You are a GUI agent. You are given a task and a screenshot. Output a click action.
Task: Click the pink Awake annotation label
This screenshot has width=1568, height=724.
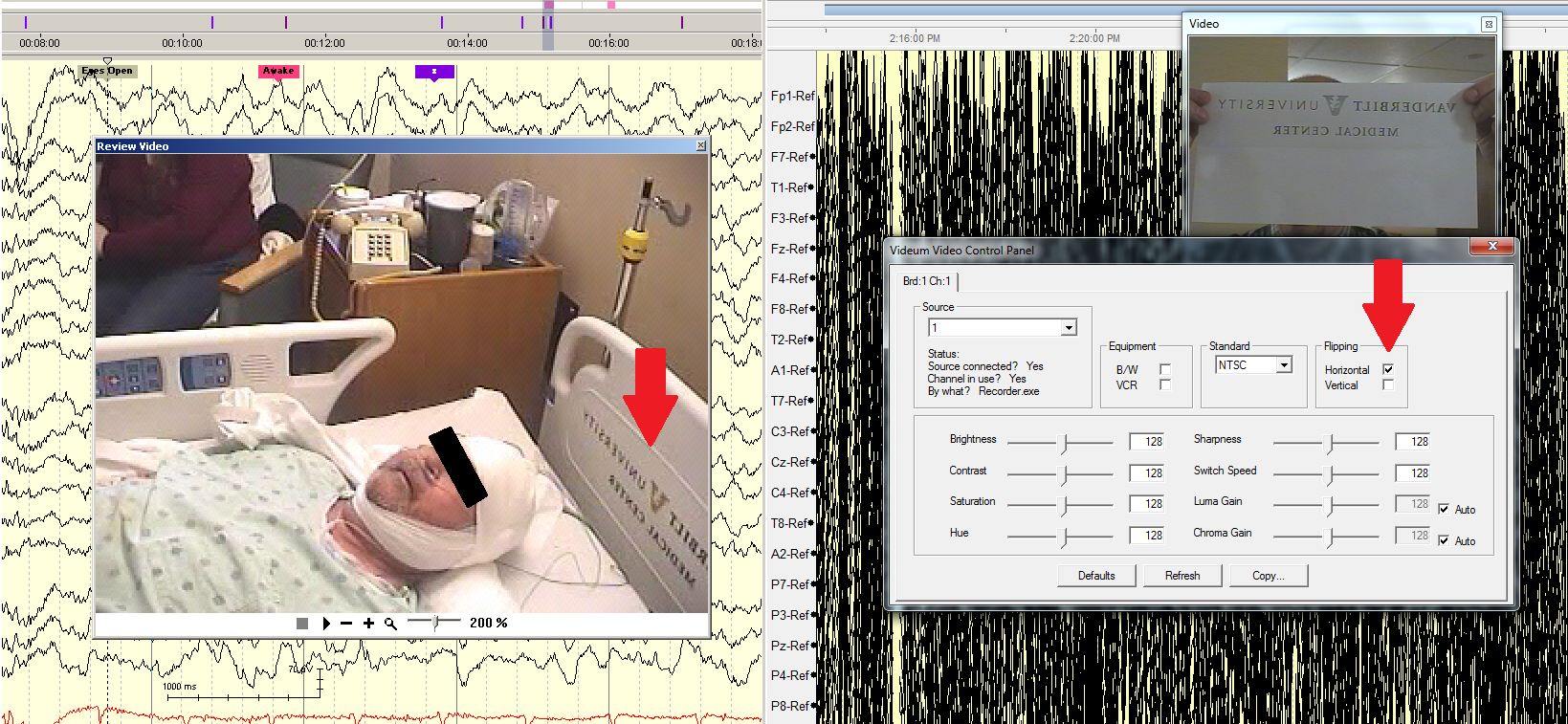point(278,71)
